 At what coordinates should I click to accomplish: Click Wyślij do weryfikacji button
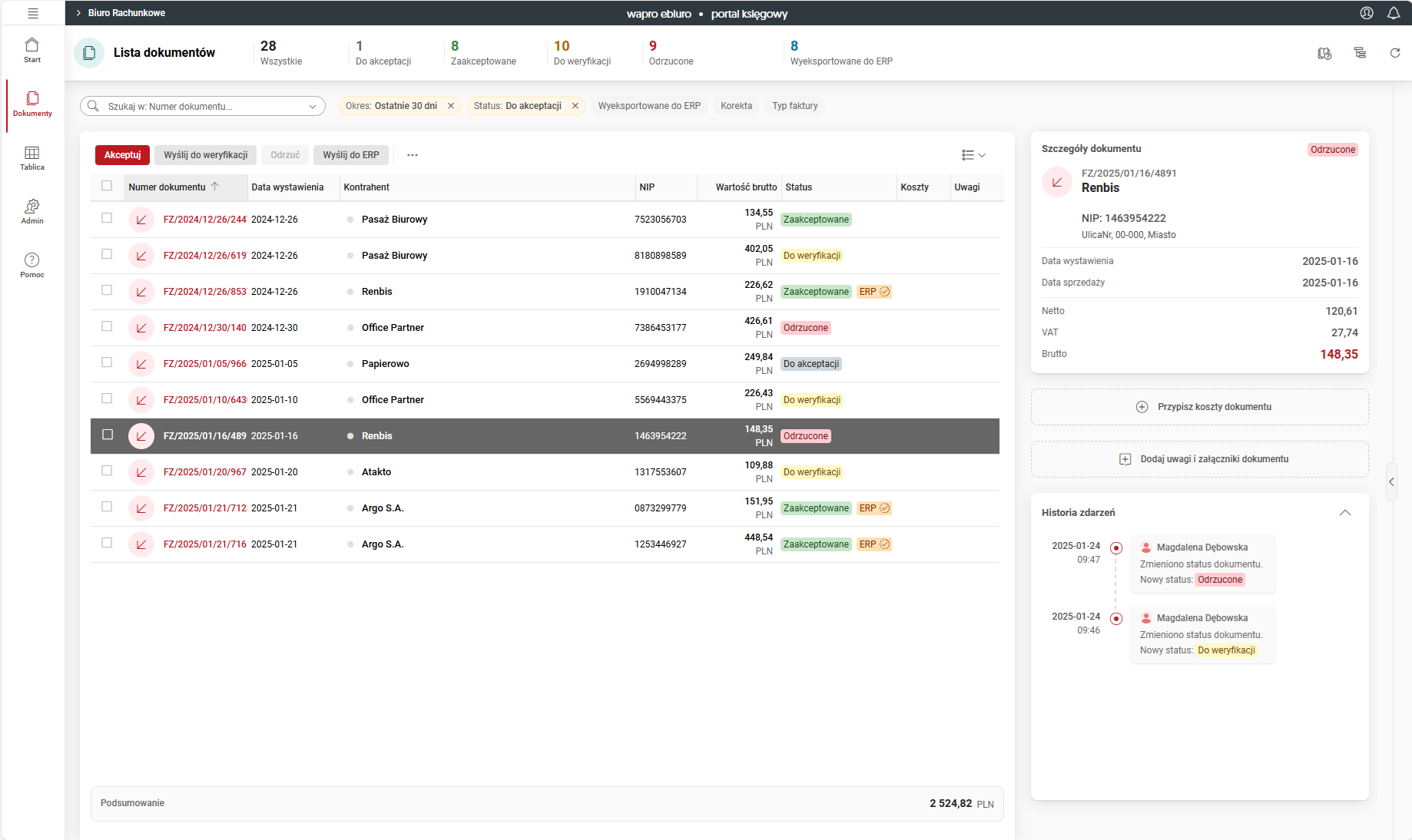click(x=205, y=155)
